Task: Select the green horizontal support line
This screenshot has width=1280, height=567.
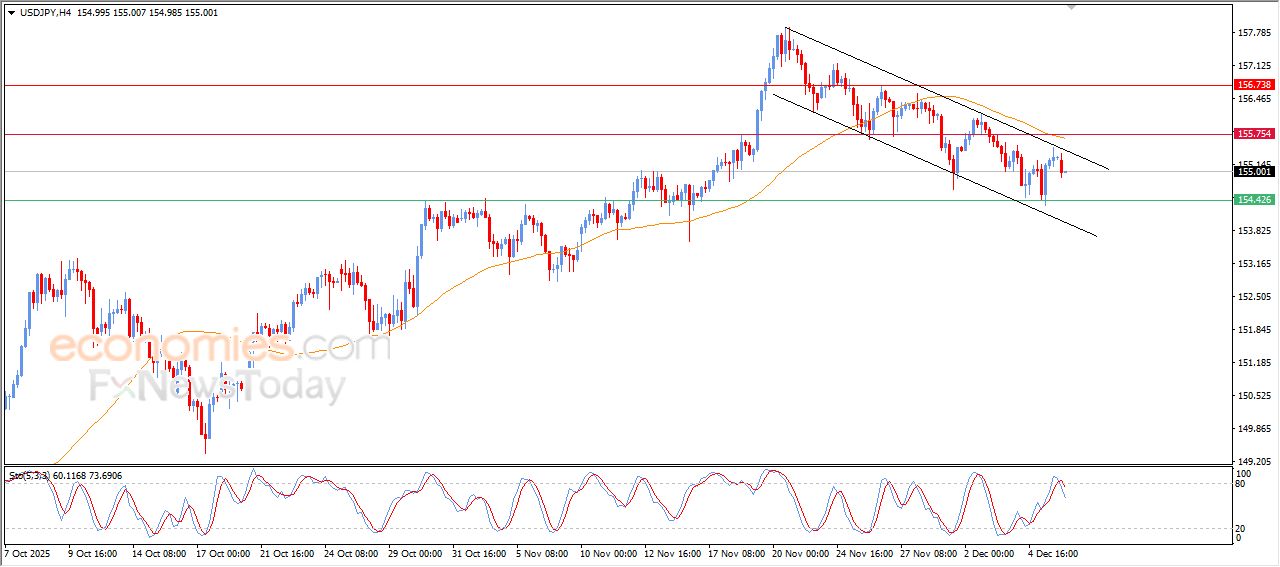Action: pos(300,201)
